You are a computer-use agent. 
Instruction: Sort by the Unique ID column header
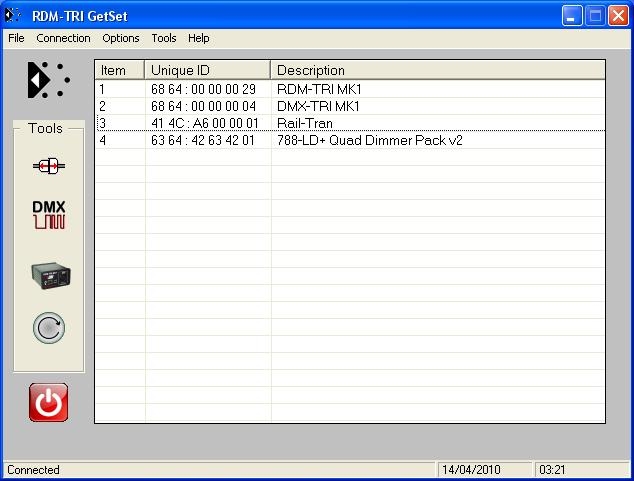click(x=207, y=70)
